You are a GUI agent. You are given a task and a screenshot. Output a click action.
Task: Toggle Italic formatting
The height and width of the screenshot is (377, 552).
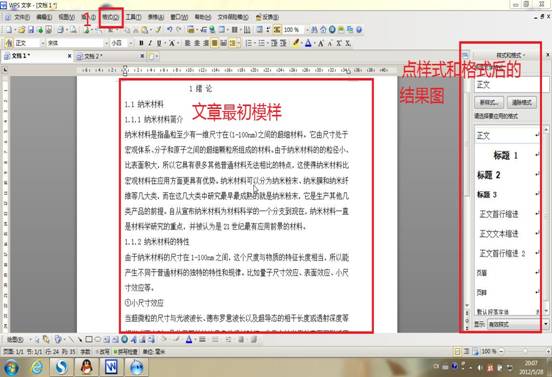(150, 43)
